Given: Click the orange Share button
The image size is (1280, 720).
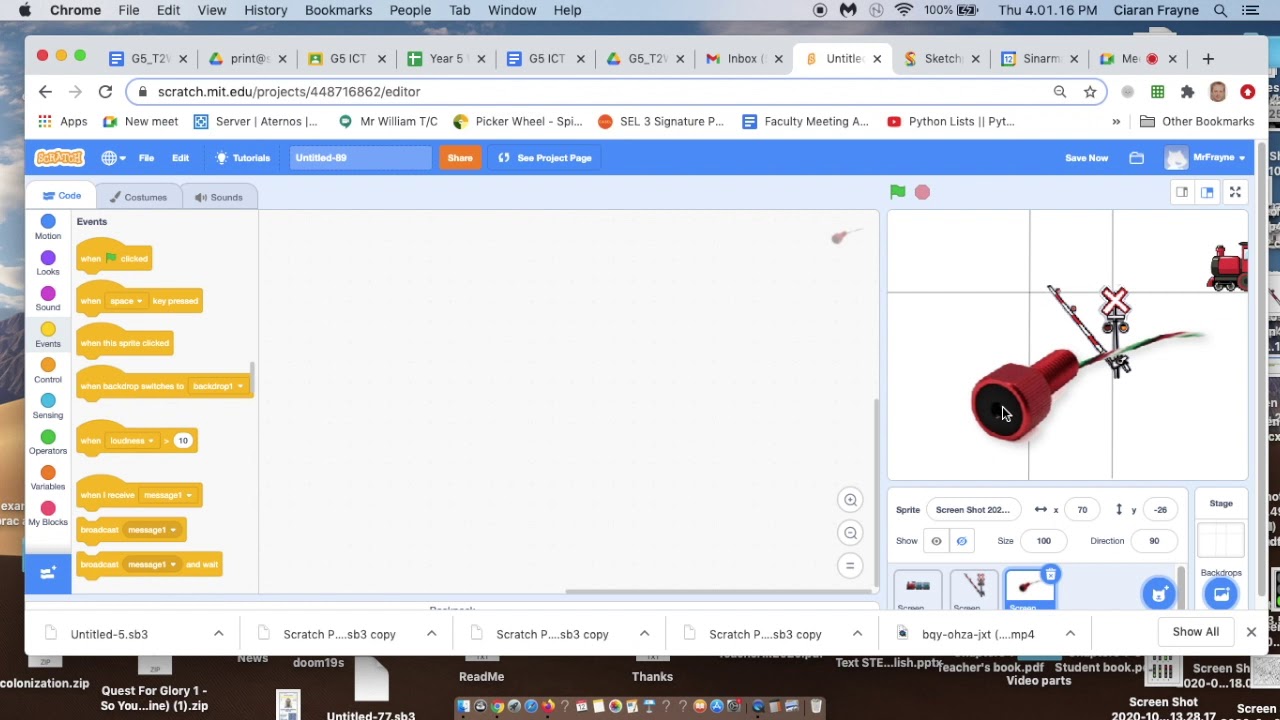Looking at the screenshot, I should (460, 158).
